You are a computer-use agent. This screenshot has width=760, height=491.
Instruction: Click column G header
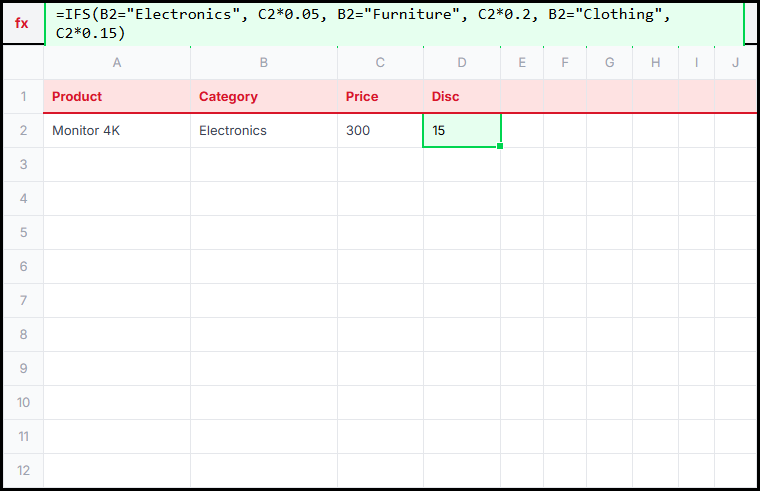tap(609, 63)
